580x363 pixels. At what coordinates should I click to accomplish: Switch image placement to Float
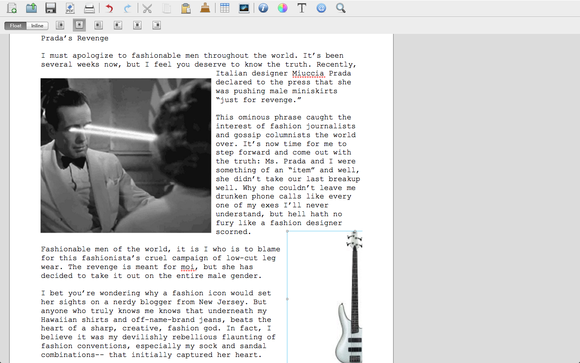[16, 26]
